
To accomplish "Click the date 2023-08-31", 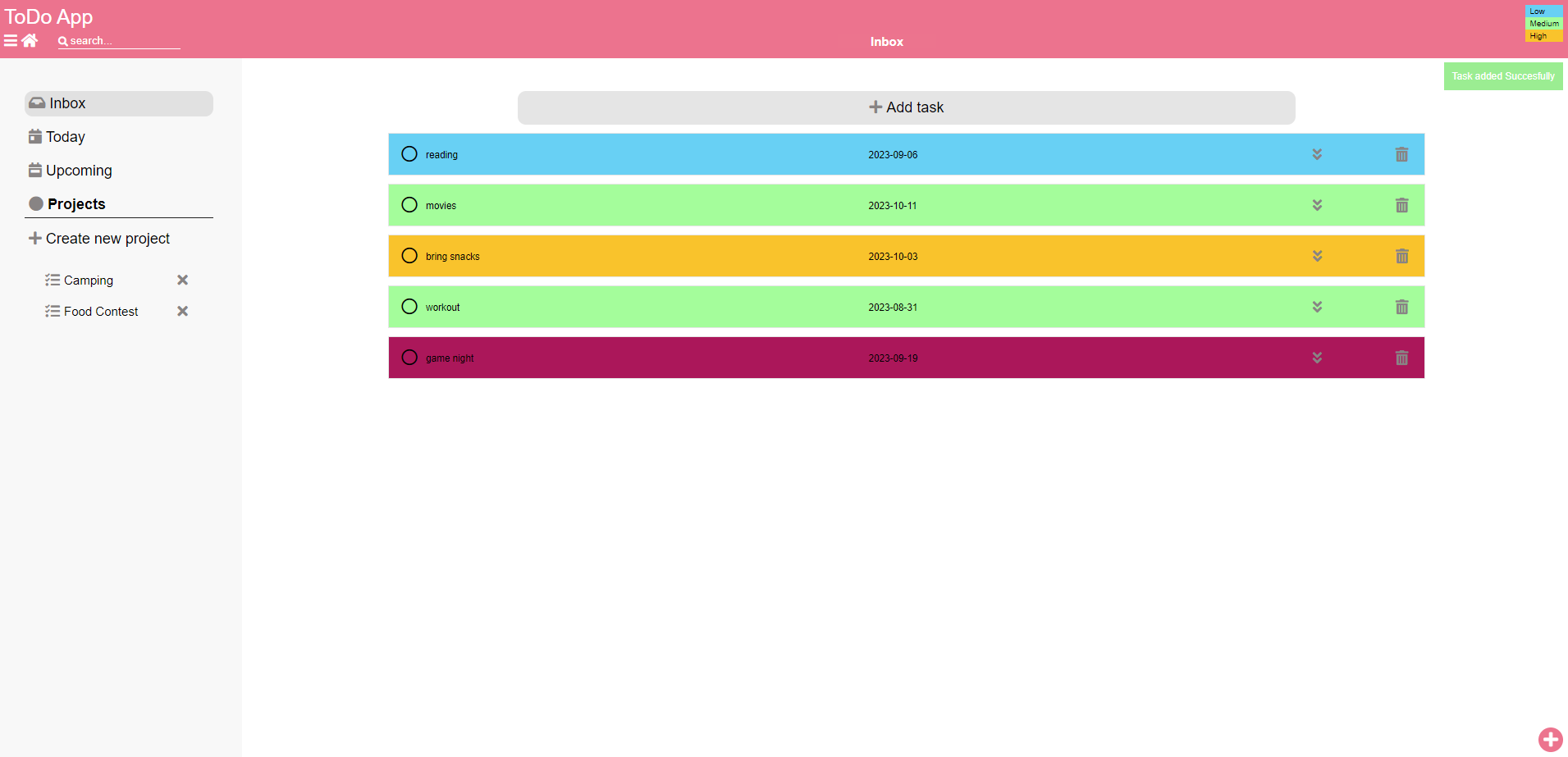I will 893,308.
